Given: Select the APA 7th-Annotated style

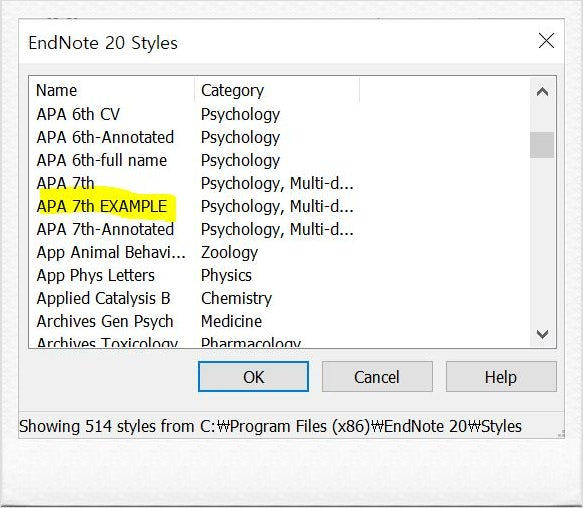Looking at the screenshot, I should click(x=105, y=229).
